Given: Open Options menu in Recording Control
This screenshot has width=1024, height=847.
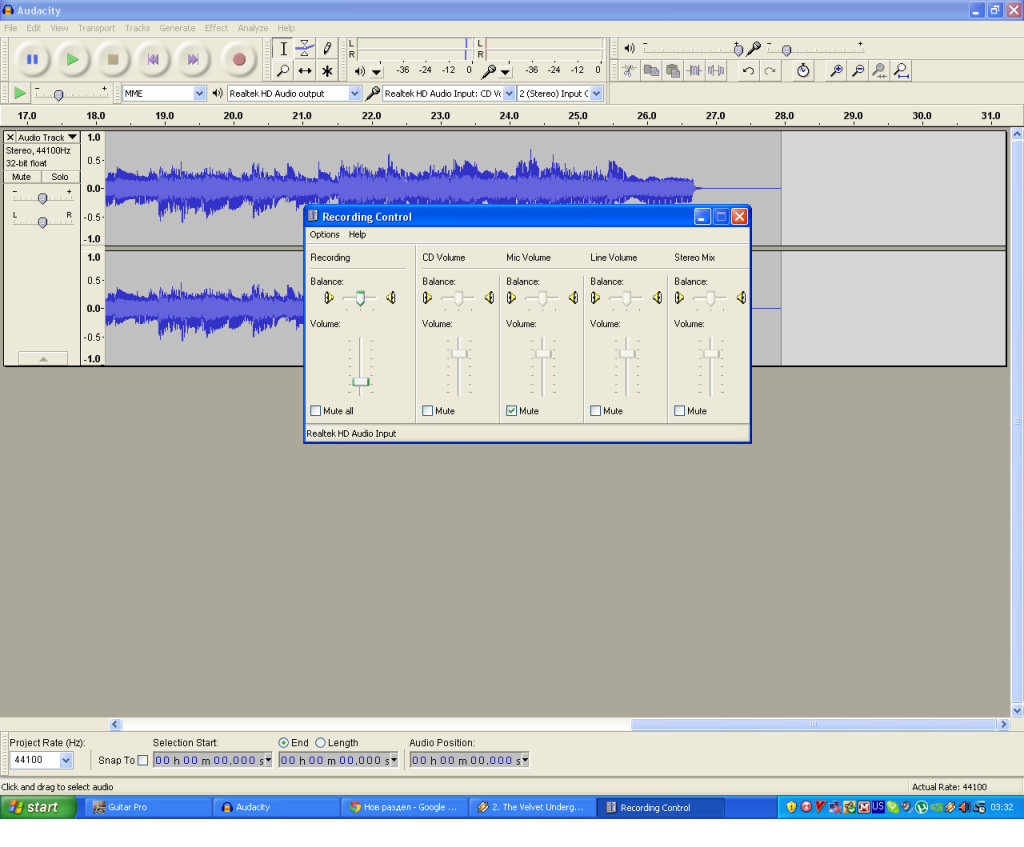Looking at the screenshot, I should pos(324,235).
